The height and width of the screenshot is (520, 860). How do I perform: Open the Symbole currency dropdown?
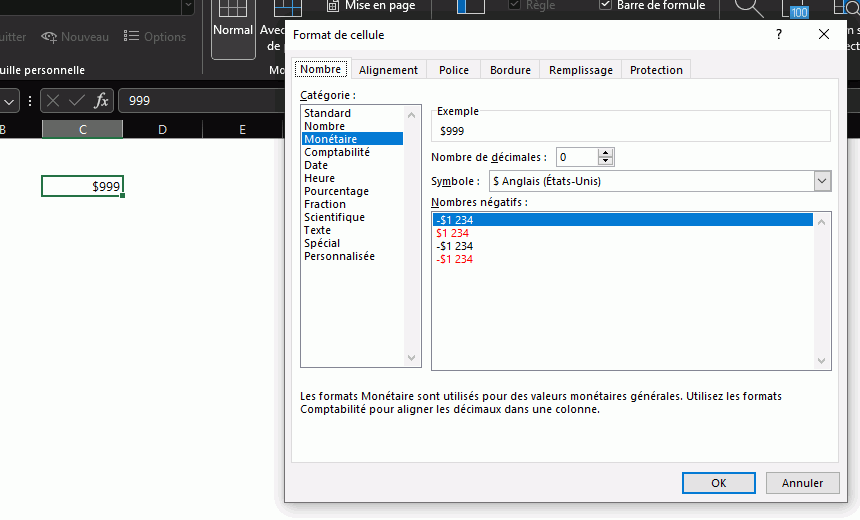pyautogui.click(x=822, y=181)
